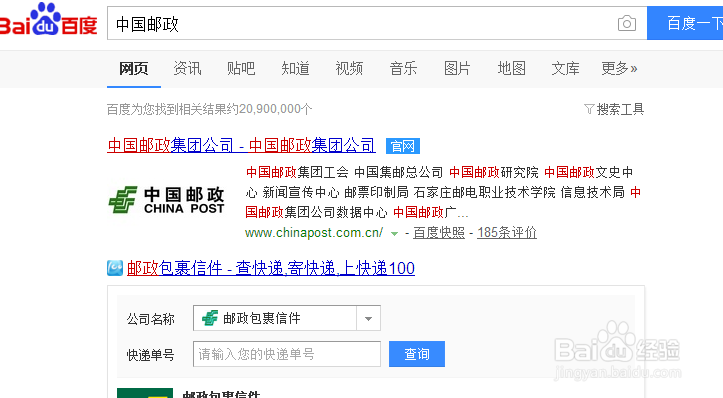Switch to the 资讯 tab
723x398 pixels.
187,69
